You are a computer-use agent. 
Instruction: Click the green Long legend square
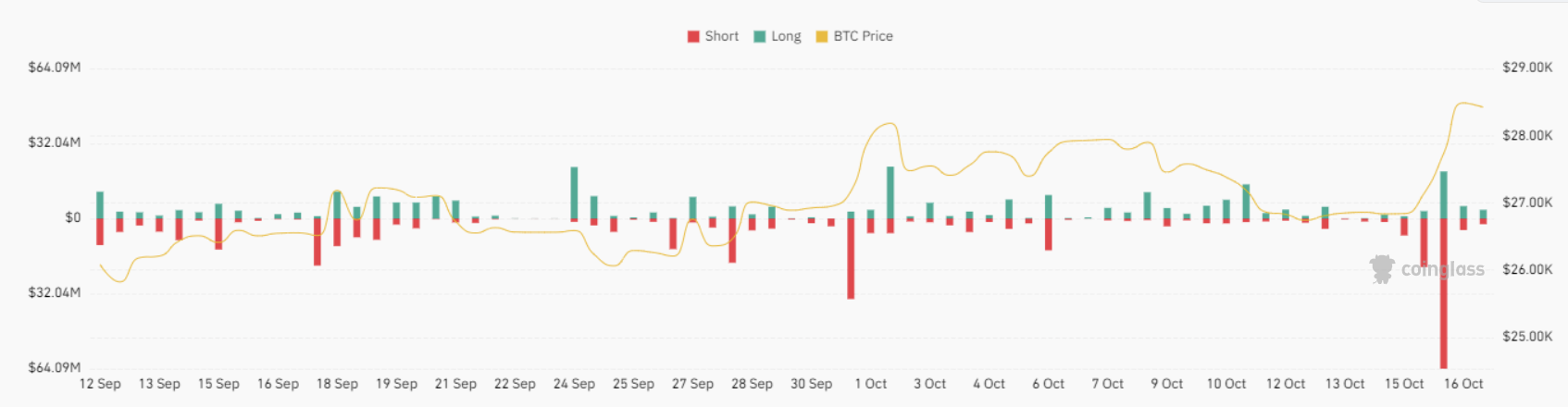click(x=760, y=37)
